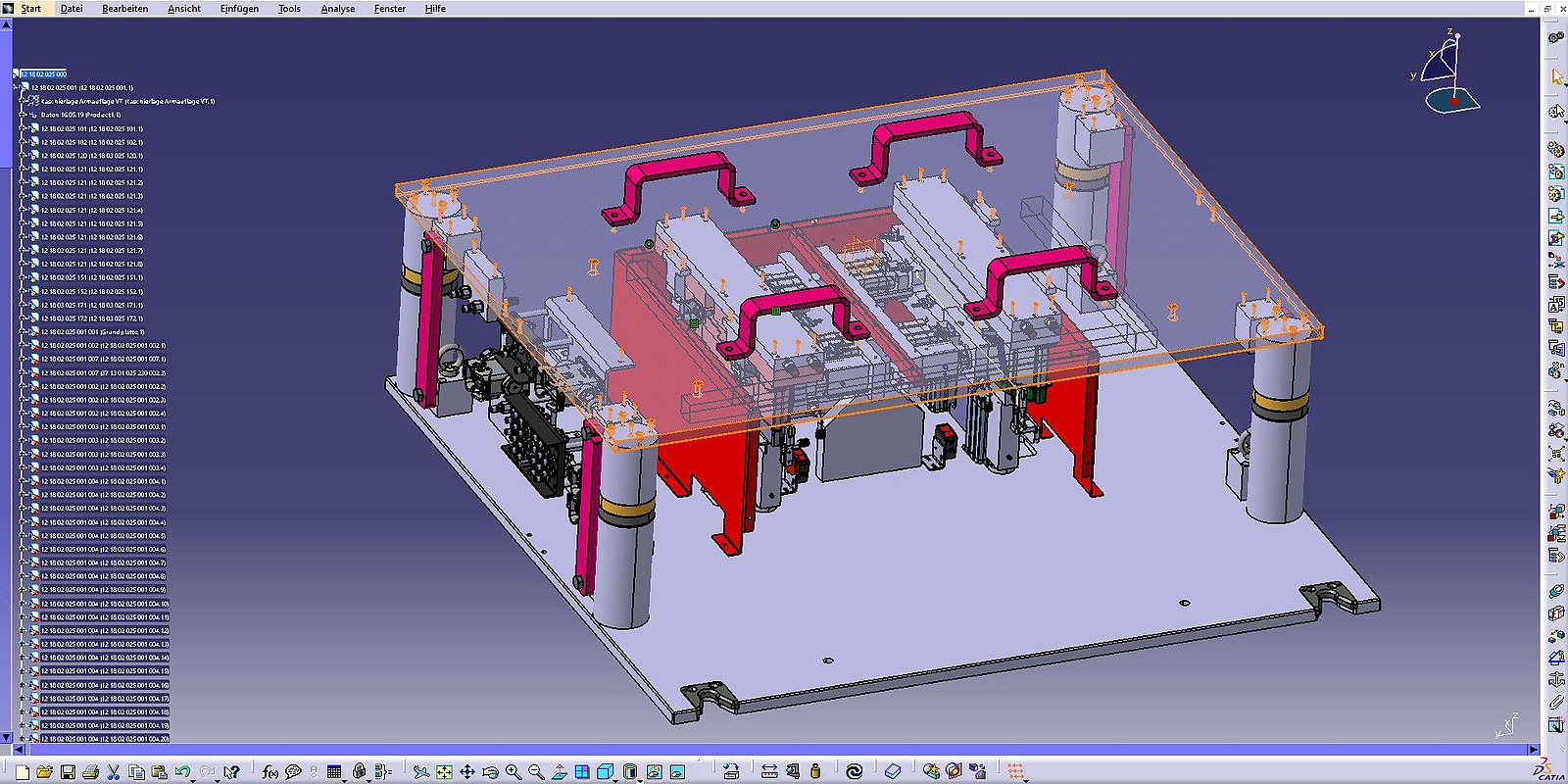Screen dimensions: 1568x784
Task: Open the isometric view cube dropdown arrow
Action: tap(617, 779)
